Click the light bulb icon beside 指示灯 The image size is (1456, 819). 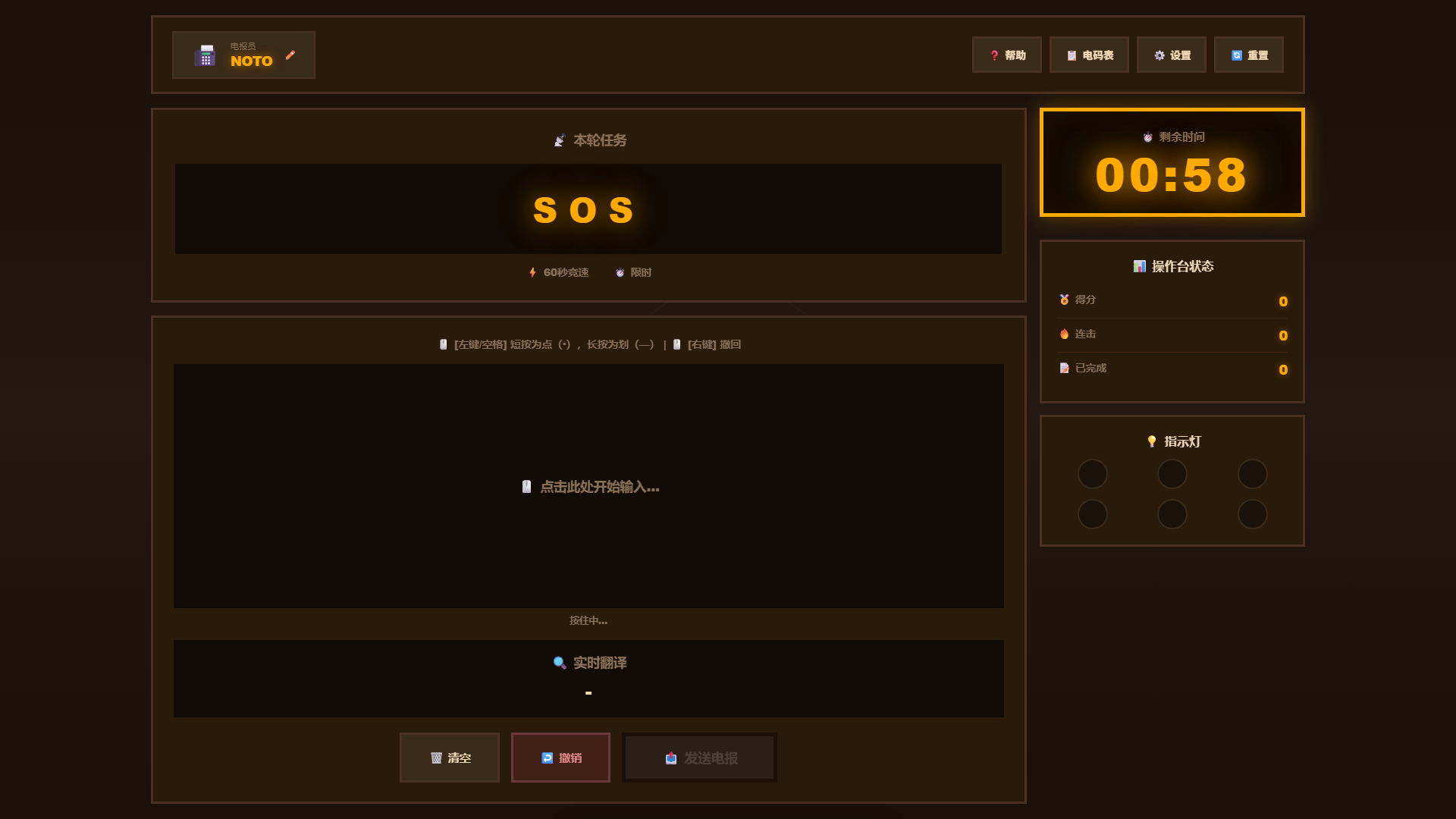(x=1152, y=441)
